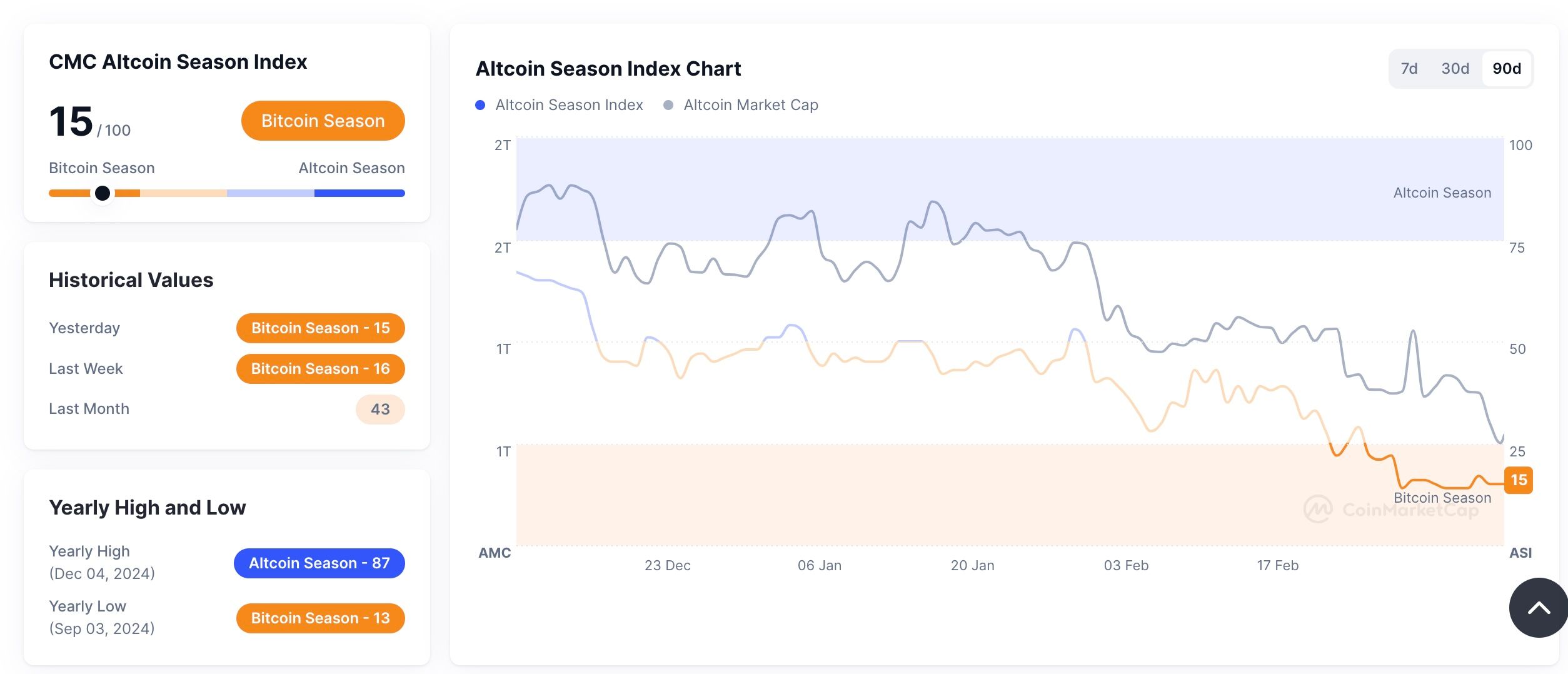This screenshot has height=674, width=1568.
Task: Click the blue Altcoin Season end of gauge
Action: point(359,193)
